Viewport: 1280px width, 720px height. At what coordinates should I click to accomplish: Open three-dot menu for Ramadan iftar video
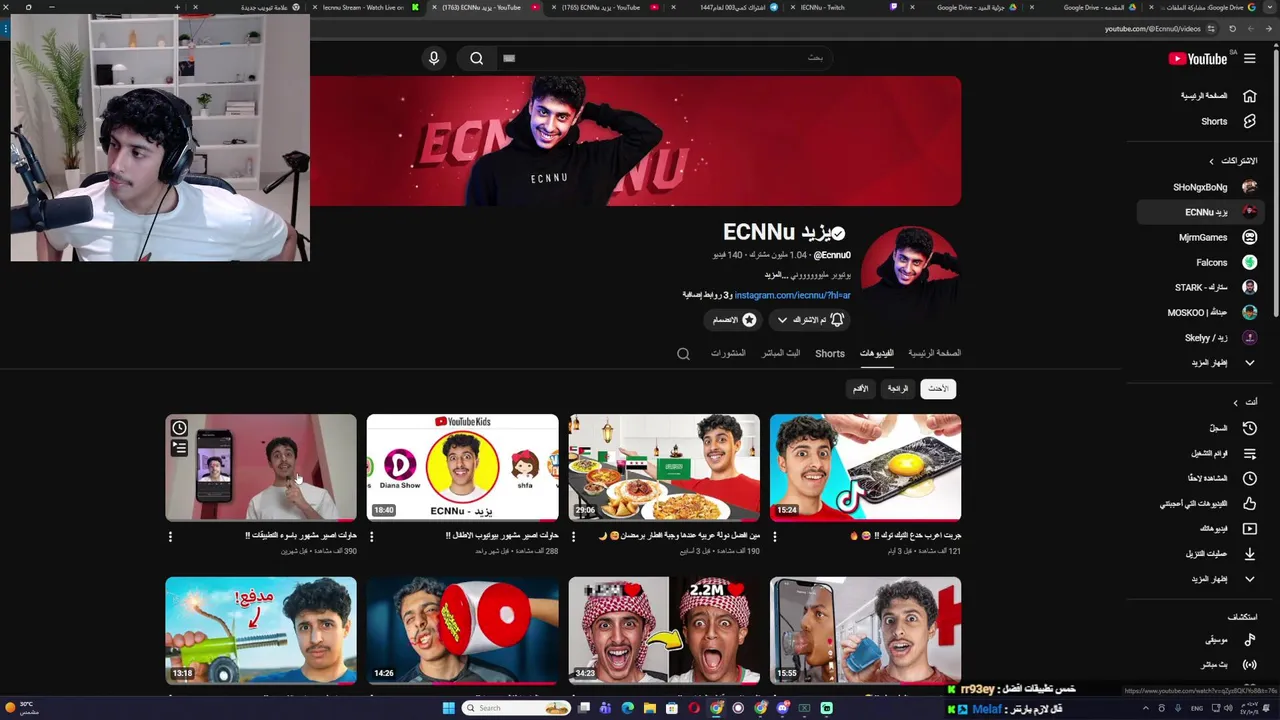coord(573,537)
